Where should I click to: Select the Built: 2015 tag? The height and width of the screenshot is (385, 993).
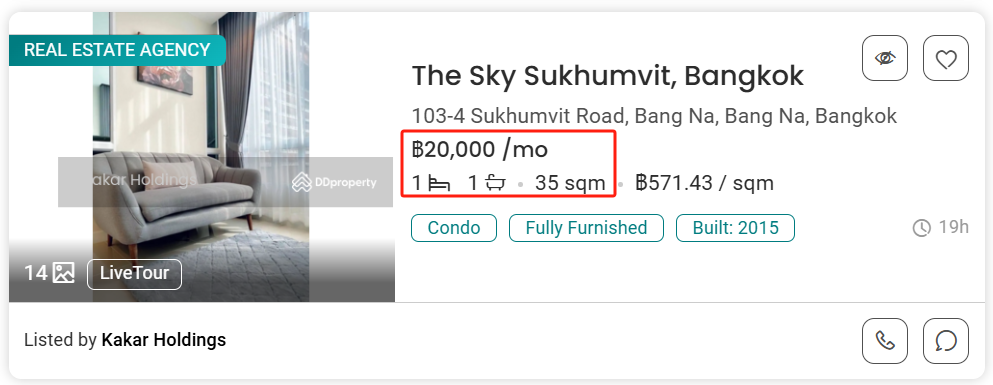click(x=735, y=228)
